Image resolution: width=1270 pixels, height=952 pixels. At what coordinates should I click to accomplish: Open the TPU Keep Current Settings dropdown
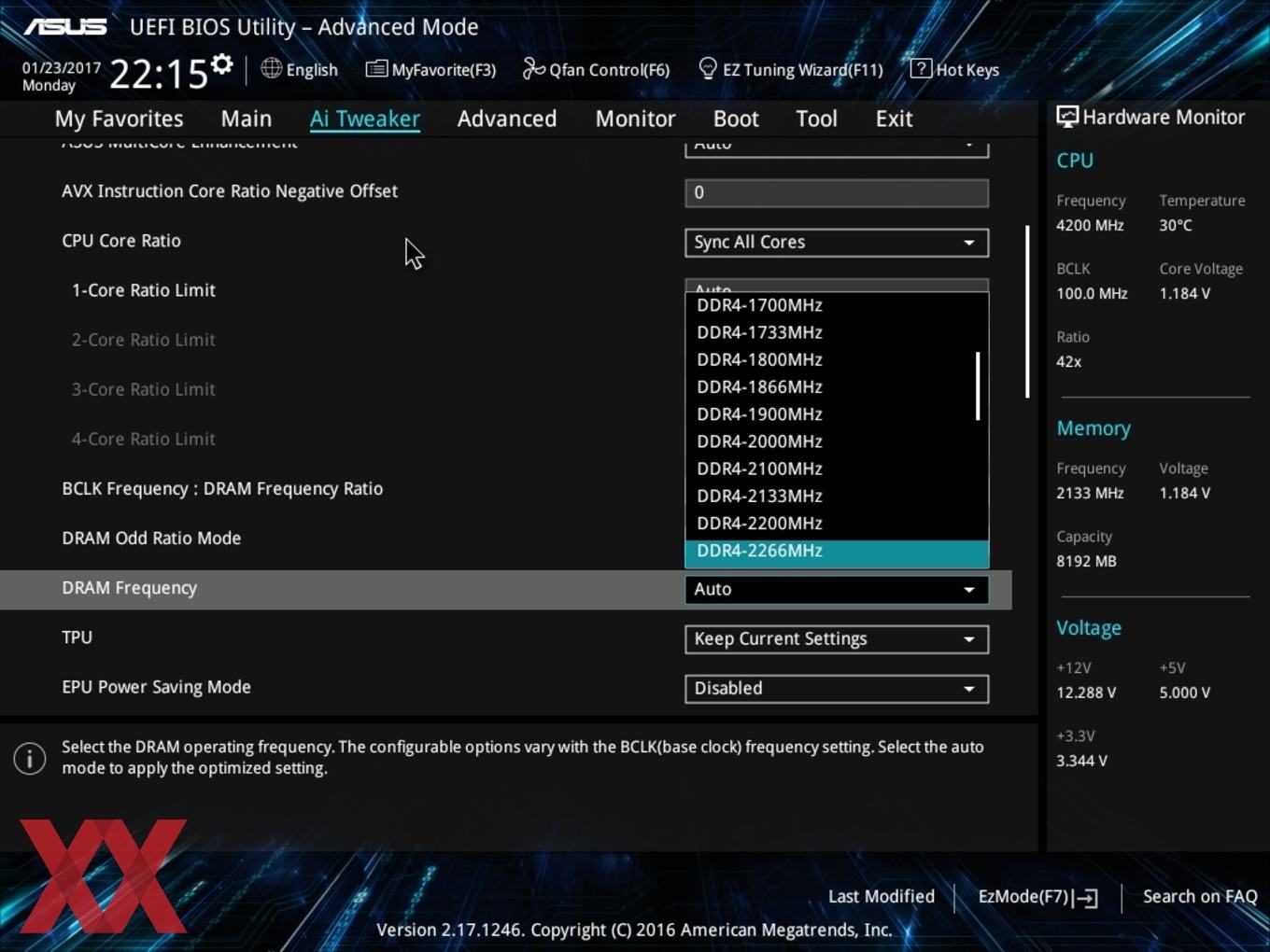[x=837, y=638]
